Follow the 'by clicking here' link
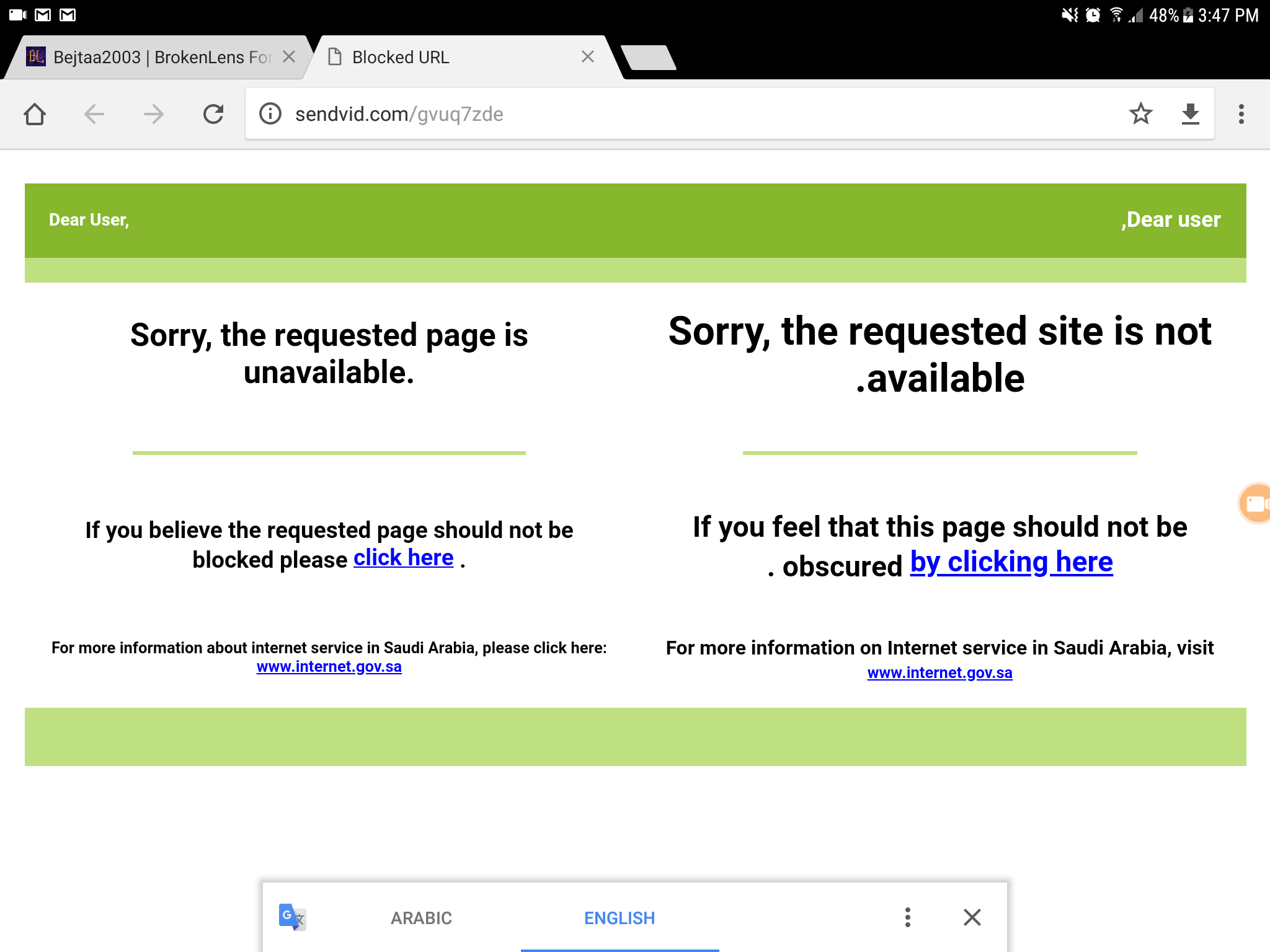The width and height of the screenshot is (1270, 952). (x=1011, y=562)
